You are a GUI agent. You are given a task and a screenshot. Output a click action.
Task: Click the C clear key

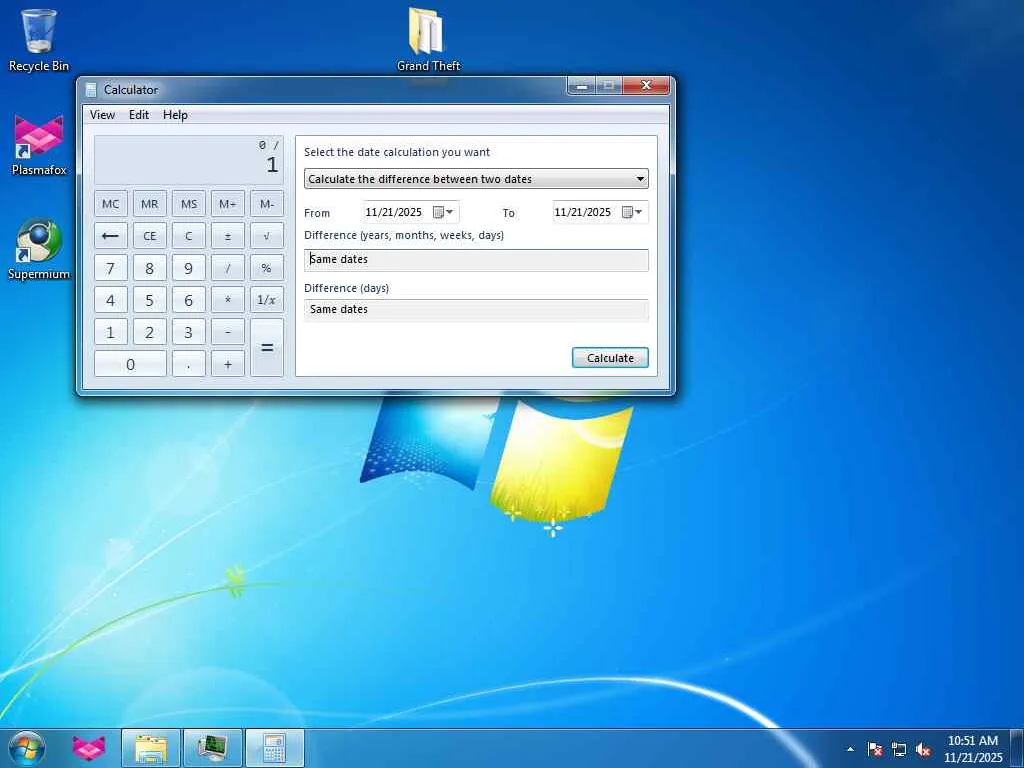(189, 236)
